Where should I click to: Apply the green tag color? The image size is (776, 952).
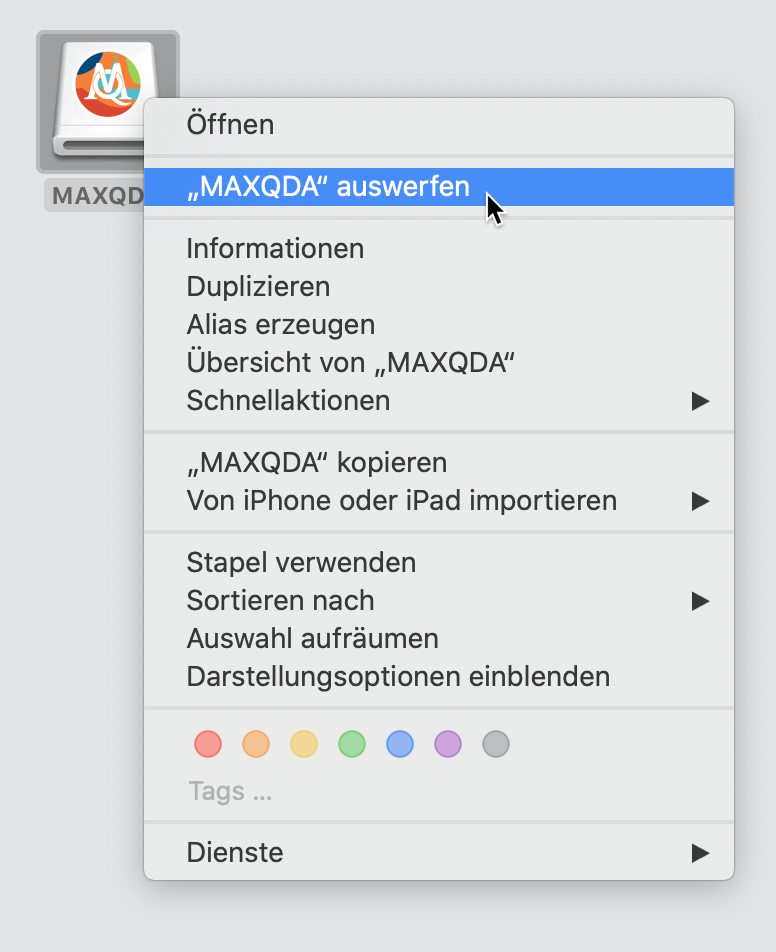[x=352, y=744]
